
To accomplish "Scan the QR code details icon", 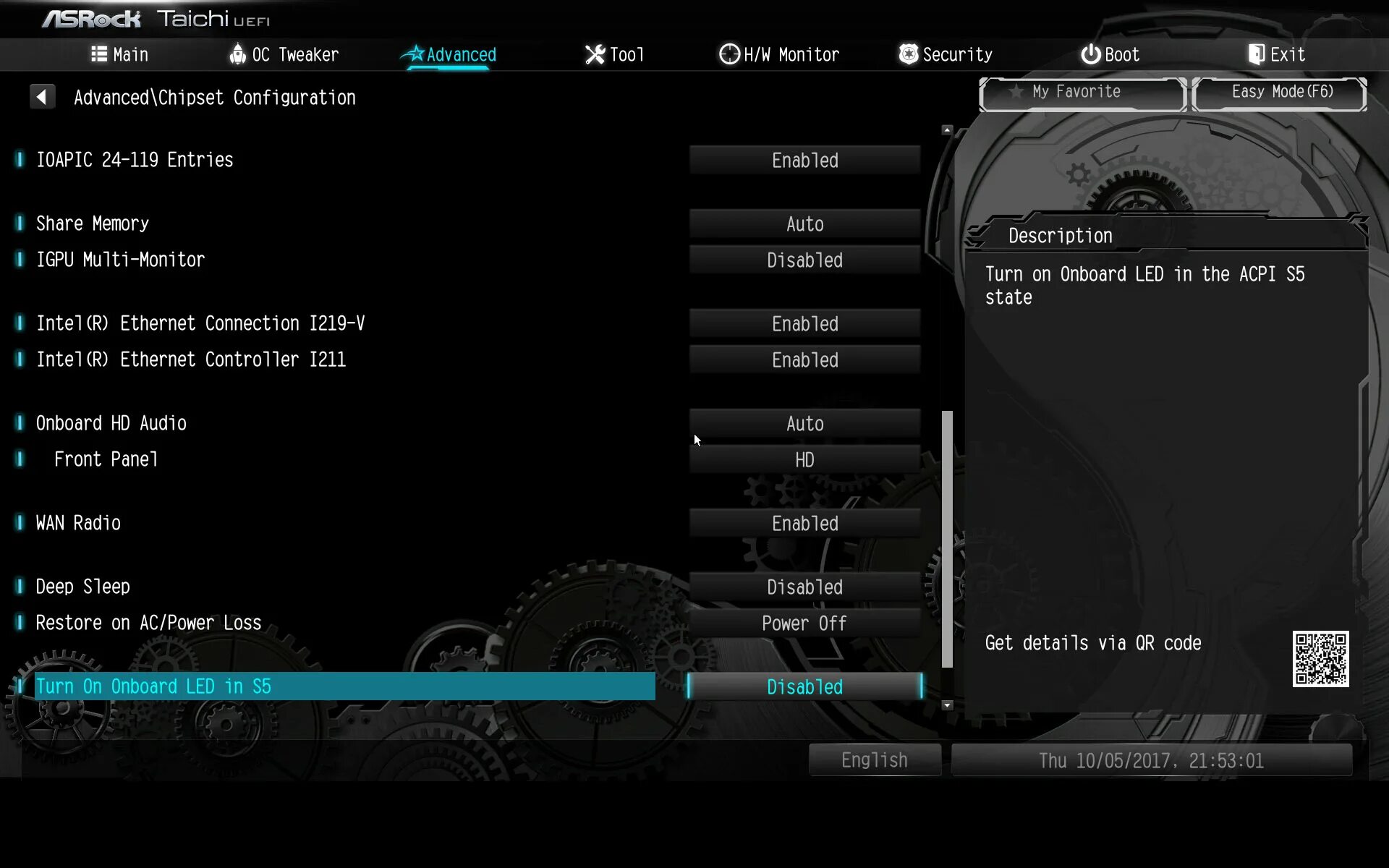I will pos(1320,658).
